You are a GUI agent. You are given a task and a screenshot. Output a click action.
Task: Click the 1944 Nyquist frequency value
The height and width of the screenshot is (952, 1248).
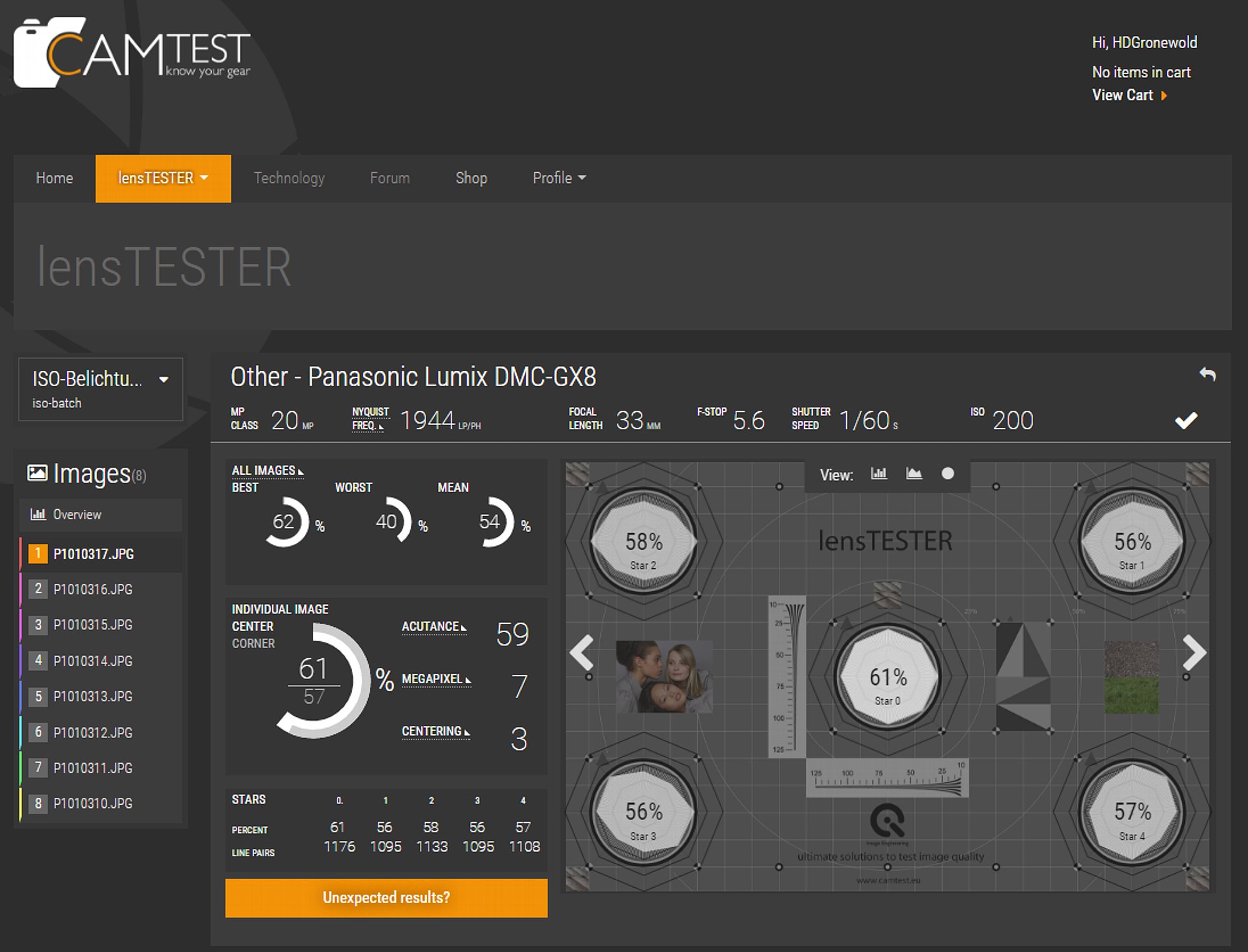point(427,420)
